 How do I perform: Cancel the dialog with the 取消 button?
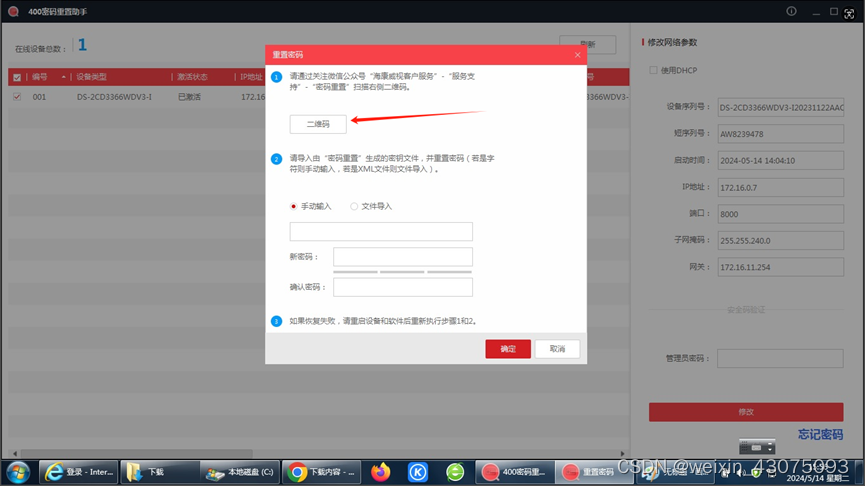(x=557, y=349)
